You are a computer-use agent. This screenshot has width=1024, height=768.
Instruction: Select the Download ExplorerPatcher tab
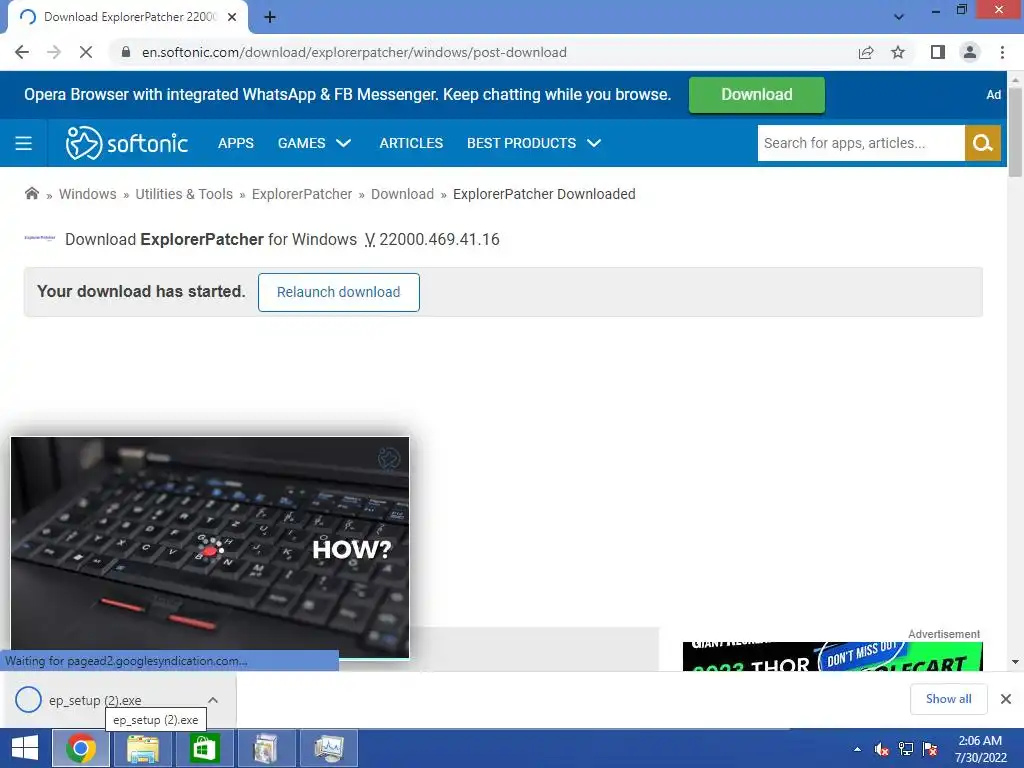(x=128, y=17)
